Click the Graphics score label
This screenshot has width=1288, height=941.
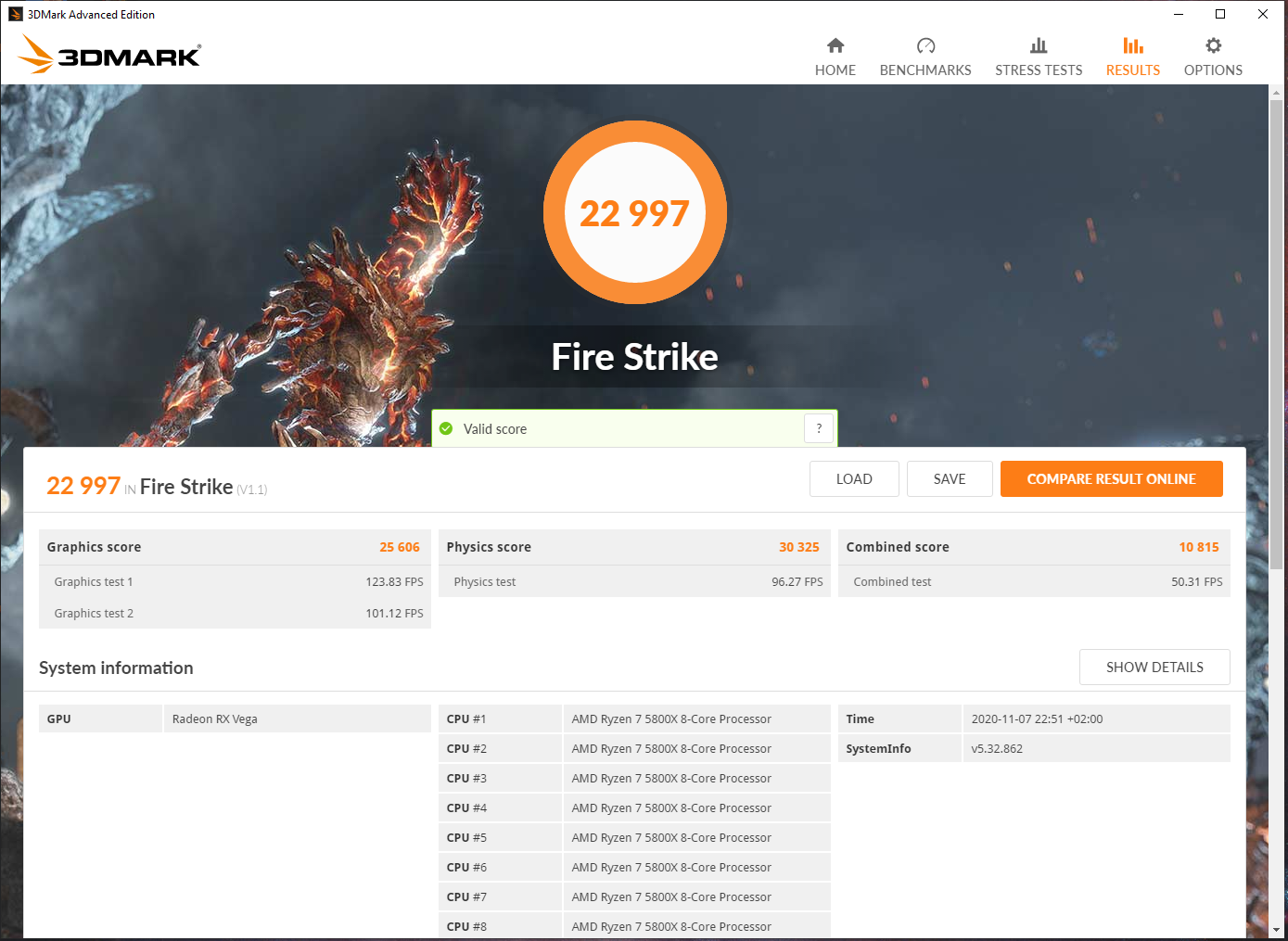94,547
